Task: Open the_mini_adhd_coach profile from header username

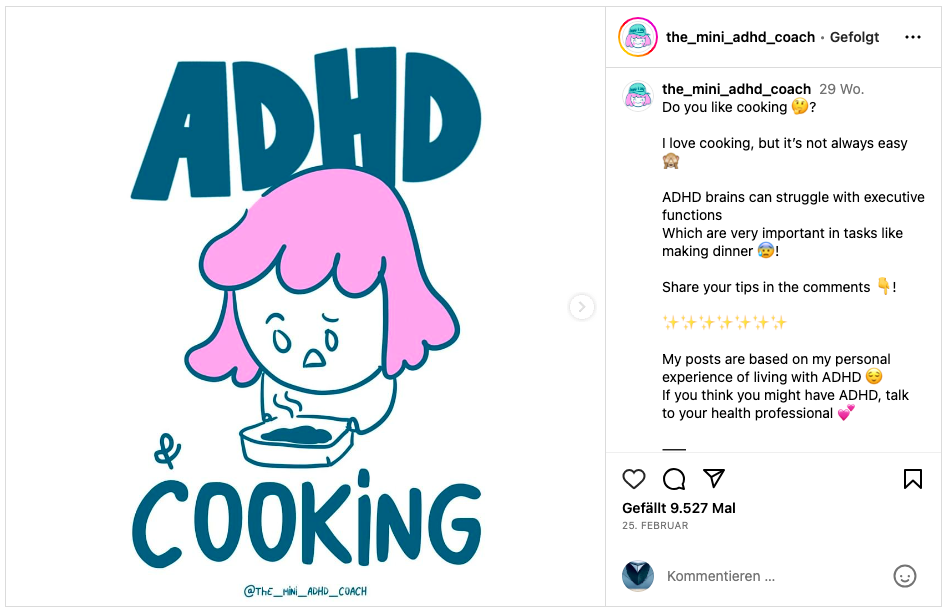Action: (x=741, y=37)
